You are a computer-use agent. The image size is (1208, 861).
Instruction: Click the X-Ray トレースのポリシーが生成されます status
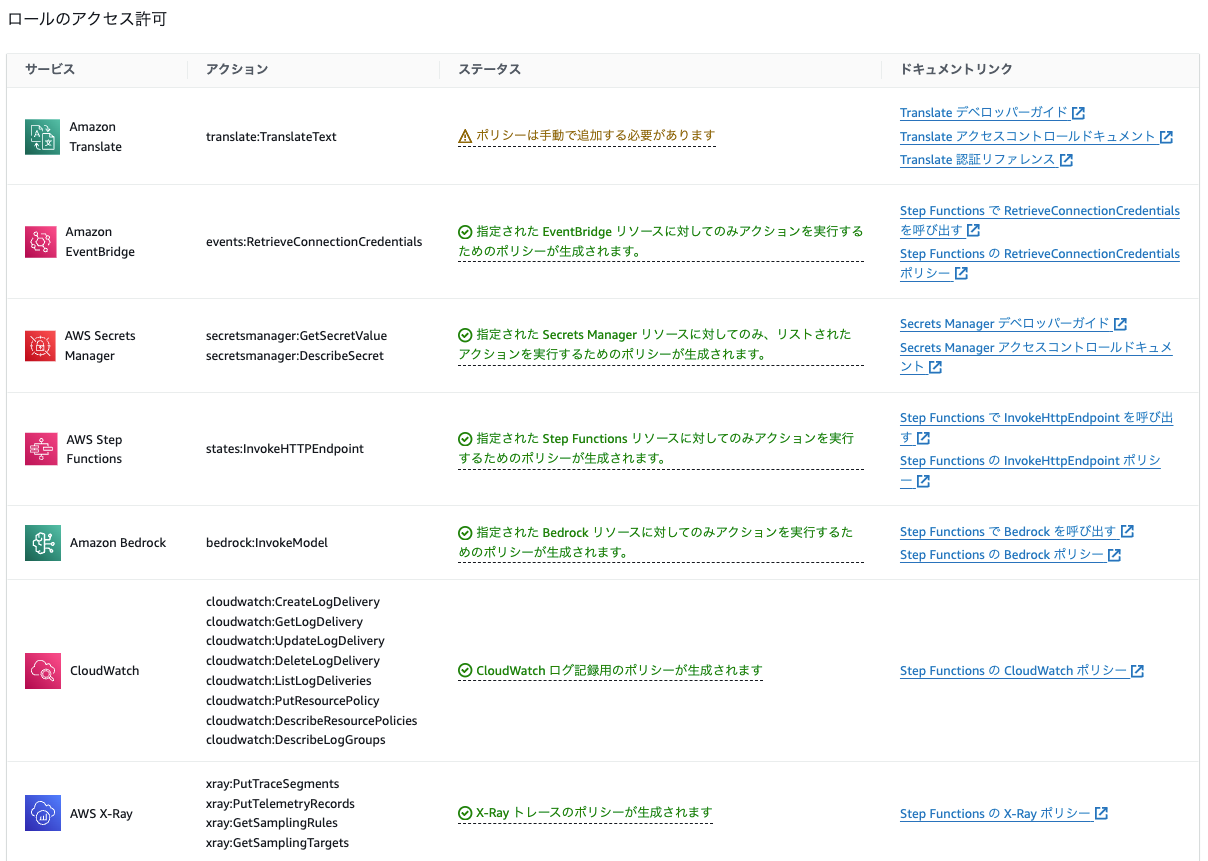click(x=585, y=814)
